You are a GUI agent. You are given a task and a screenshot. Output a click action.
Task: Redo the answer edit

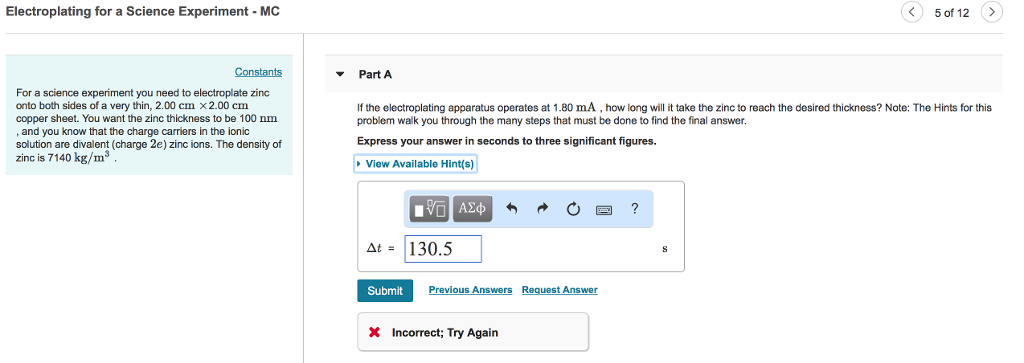tap(542, 209)
